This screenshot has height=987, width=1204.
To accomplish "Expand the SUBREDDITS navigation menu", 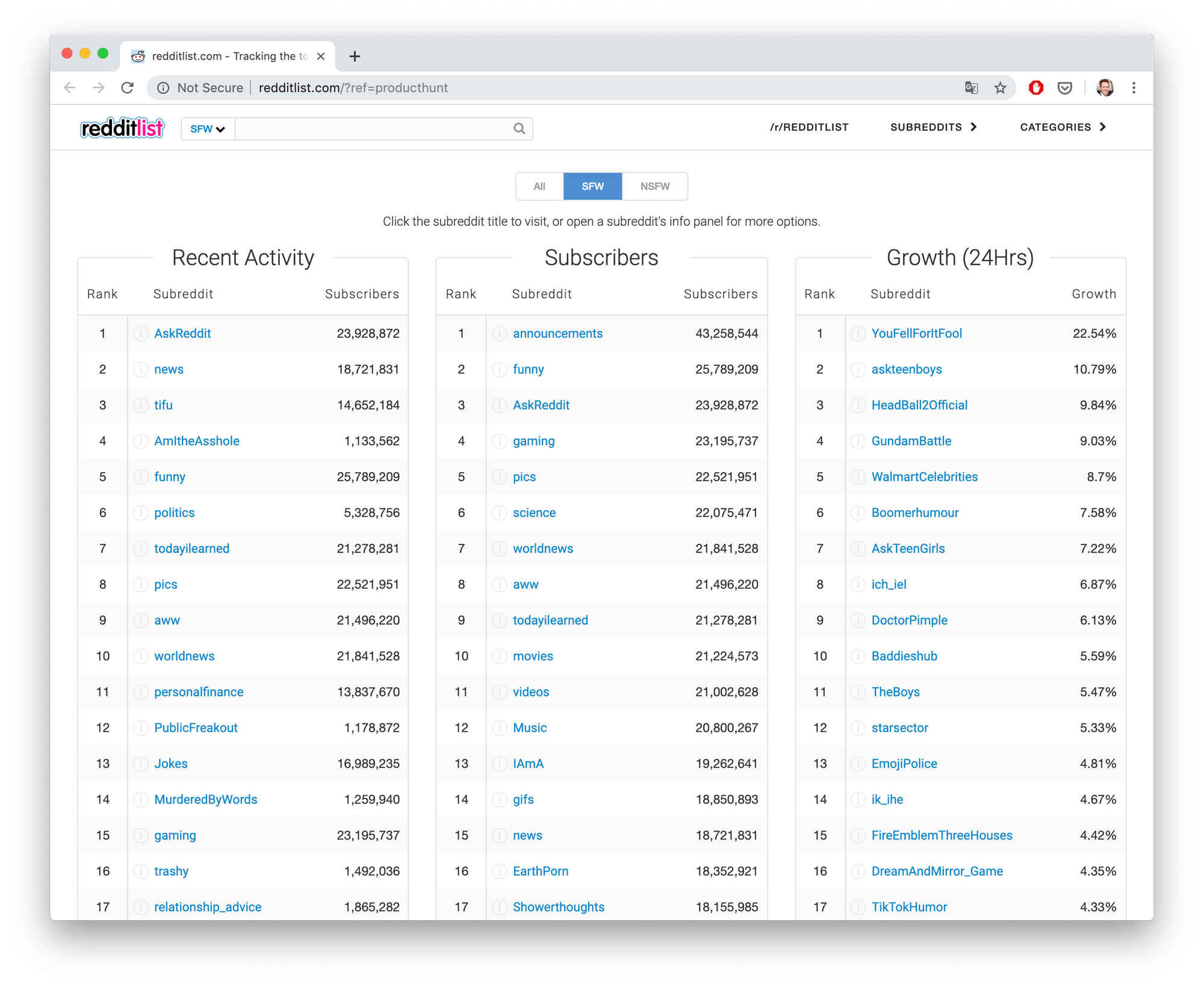I will 934,127.
